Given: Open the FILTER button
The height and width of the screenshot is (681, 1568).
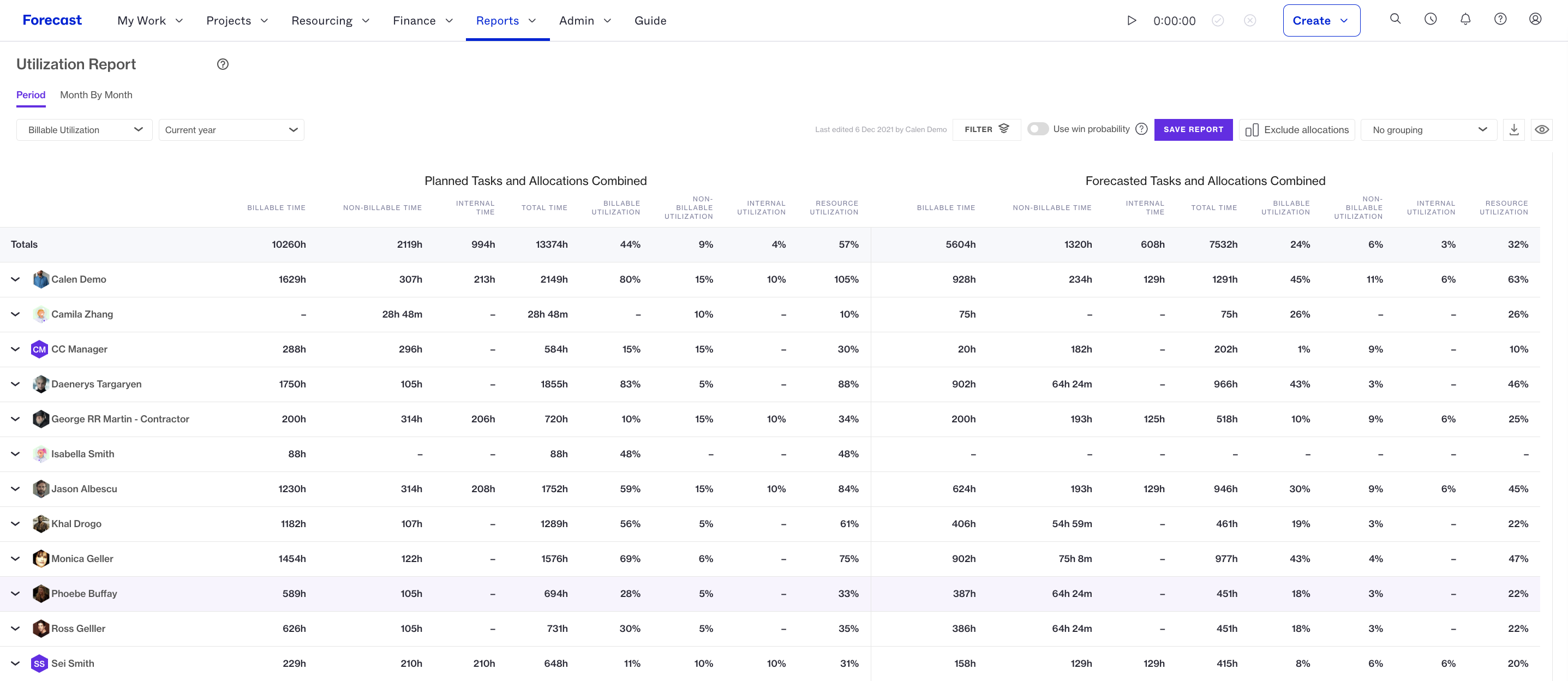Looking at the screenshot, I should click(x=986, y=129).
